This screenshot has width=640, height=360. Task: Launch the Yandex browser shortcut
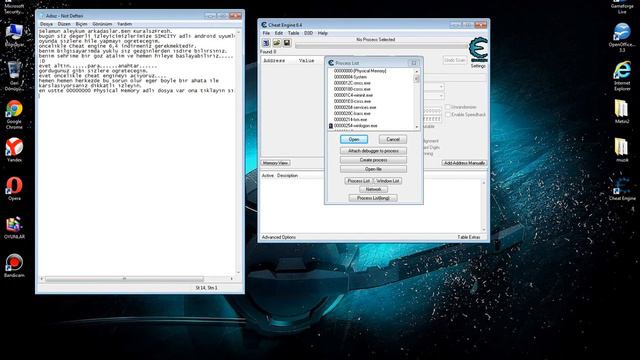coord(14,150)
